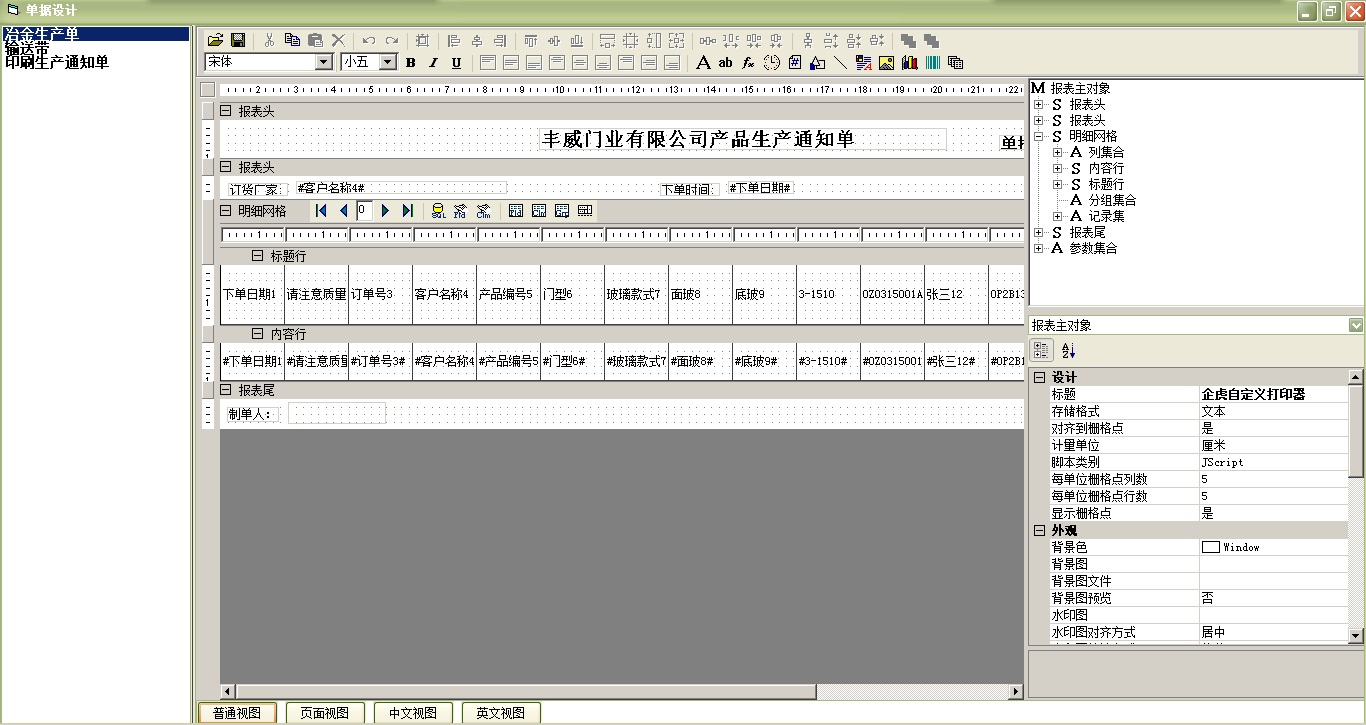Expand 报表尾 node in object tree

(x=1039, y=232)
